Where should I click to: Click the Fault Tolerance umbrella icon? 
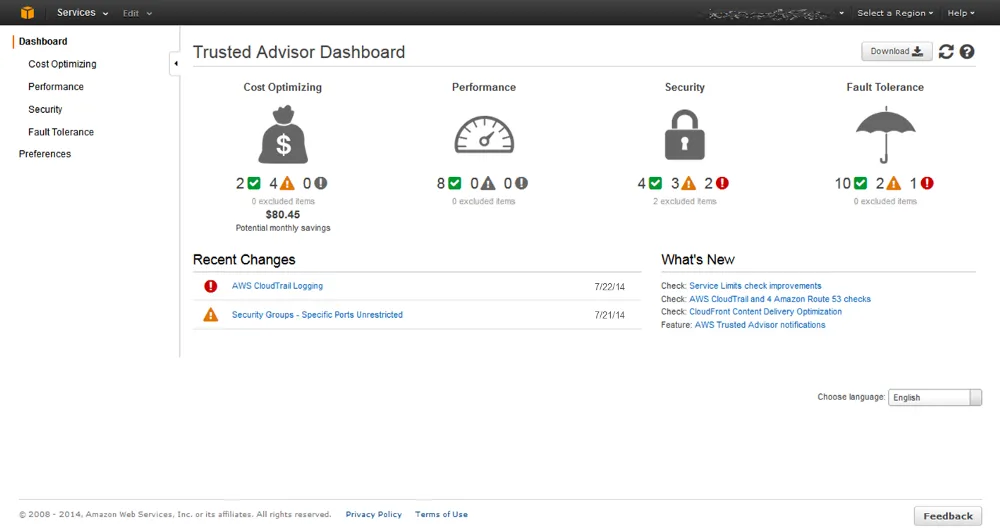pos(885,134)
